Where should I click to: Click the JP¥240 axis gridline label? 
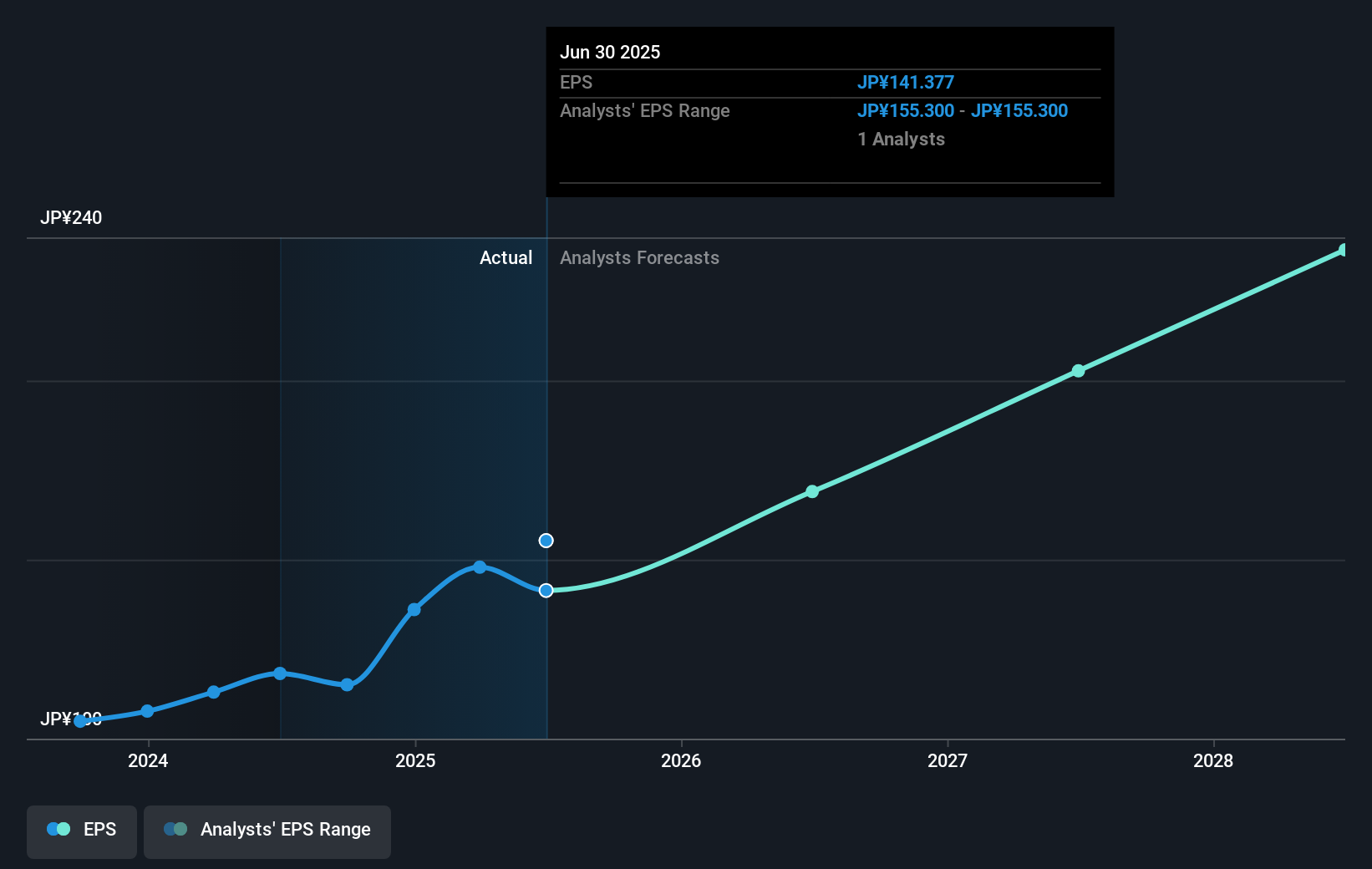71,217
